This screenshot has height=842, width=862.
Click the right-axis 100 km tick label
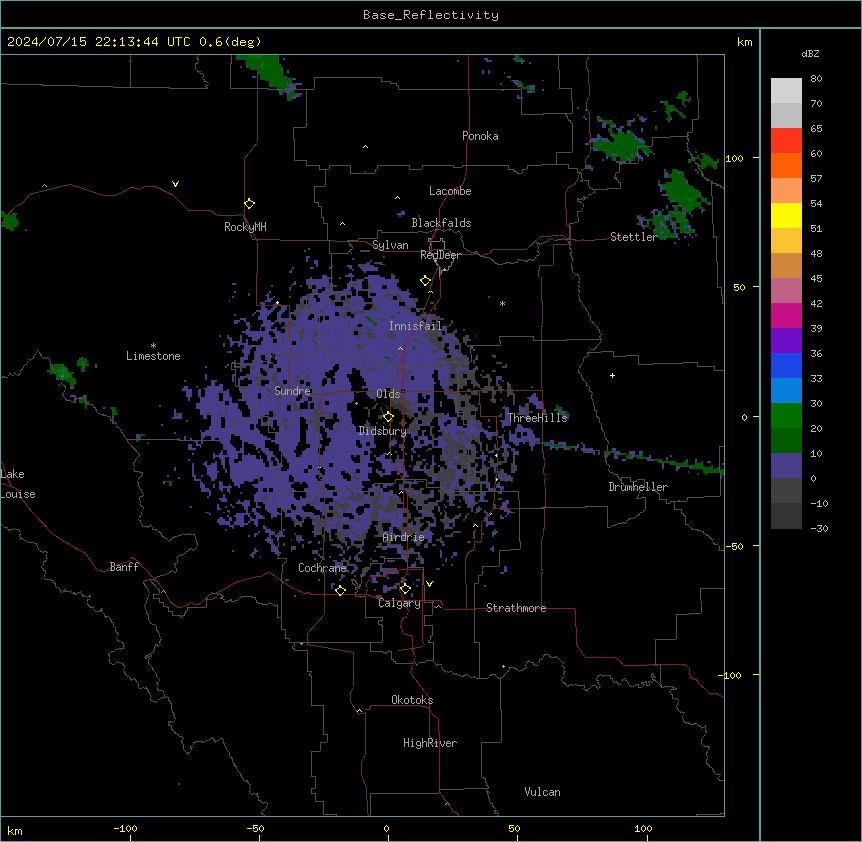734,158
